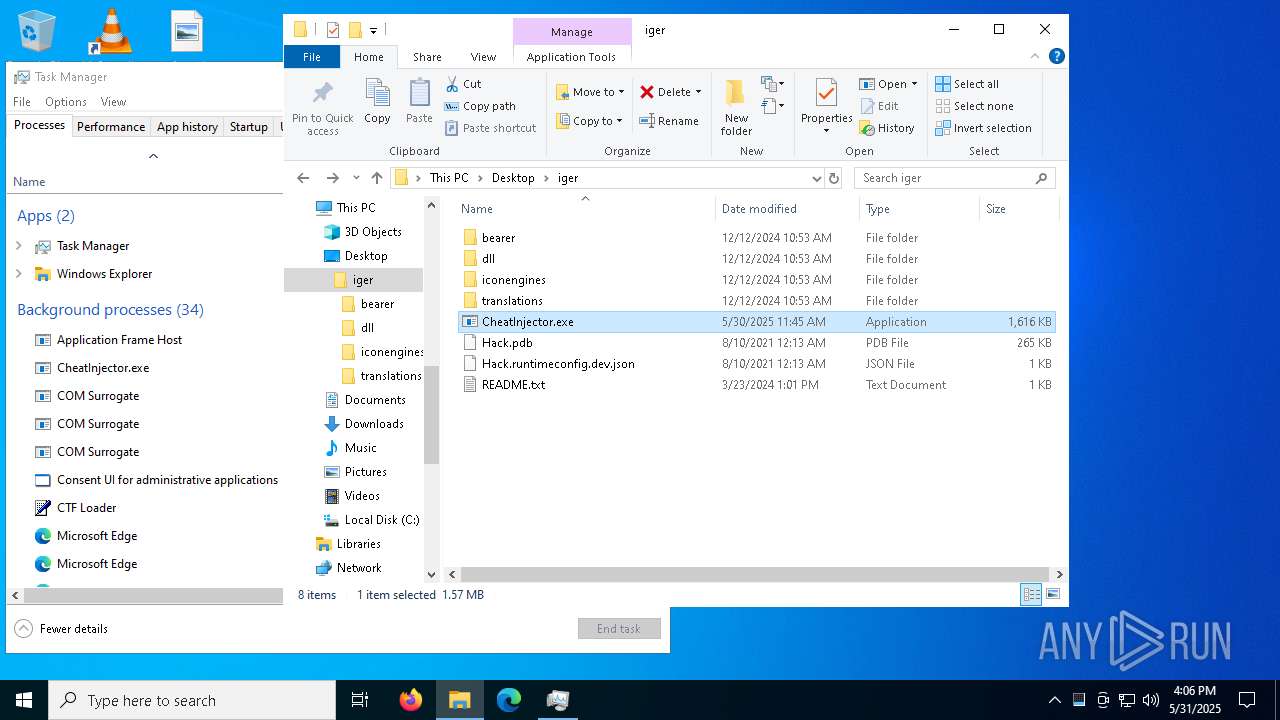Click Desktop in the address breadcrumb
This screenshot has width=1280, height=720.
[513, 178]
